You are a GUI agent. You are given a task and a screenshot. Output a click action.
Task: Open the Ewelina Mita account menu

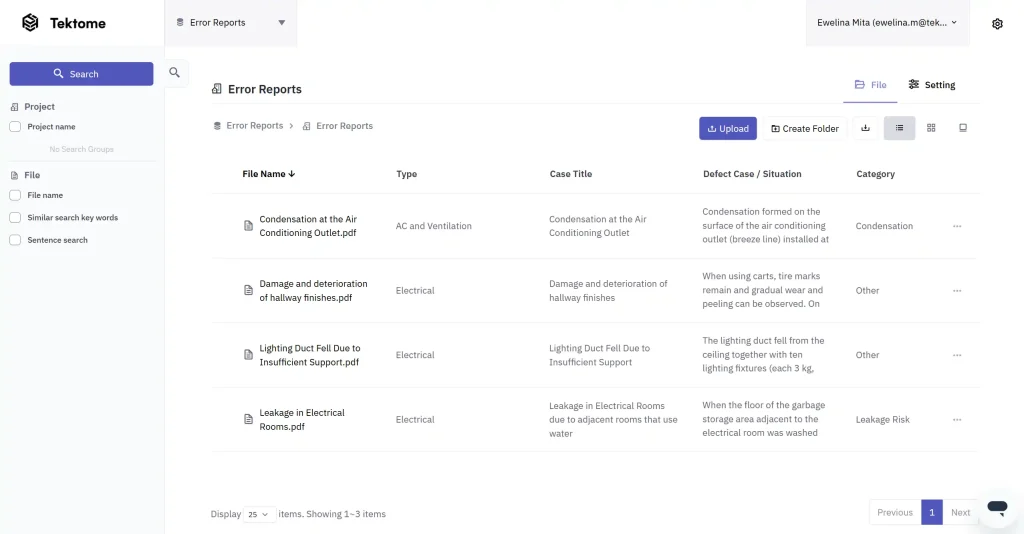click(887, 22)
